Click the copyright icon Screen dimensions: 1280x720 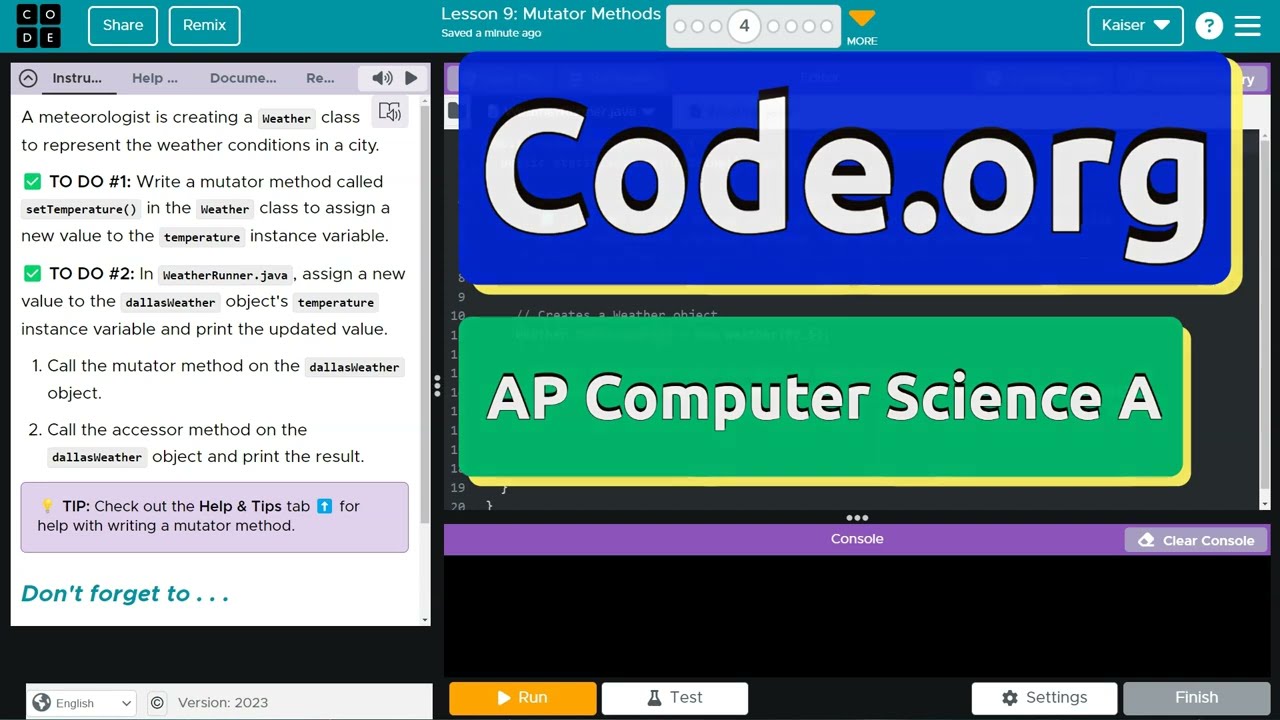(x=157, y=703)
